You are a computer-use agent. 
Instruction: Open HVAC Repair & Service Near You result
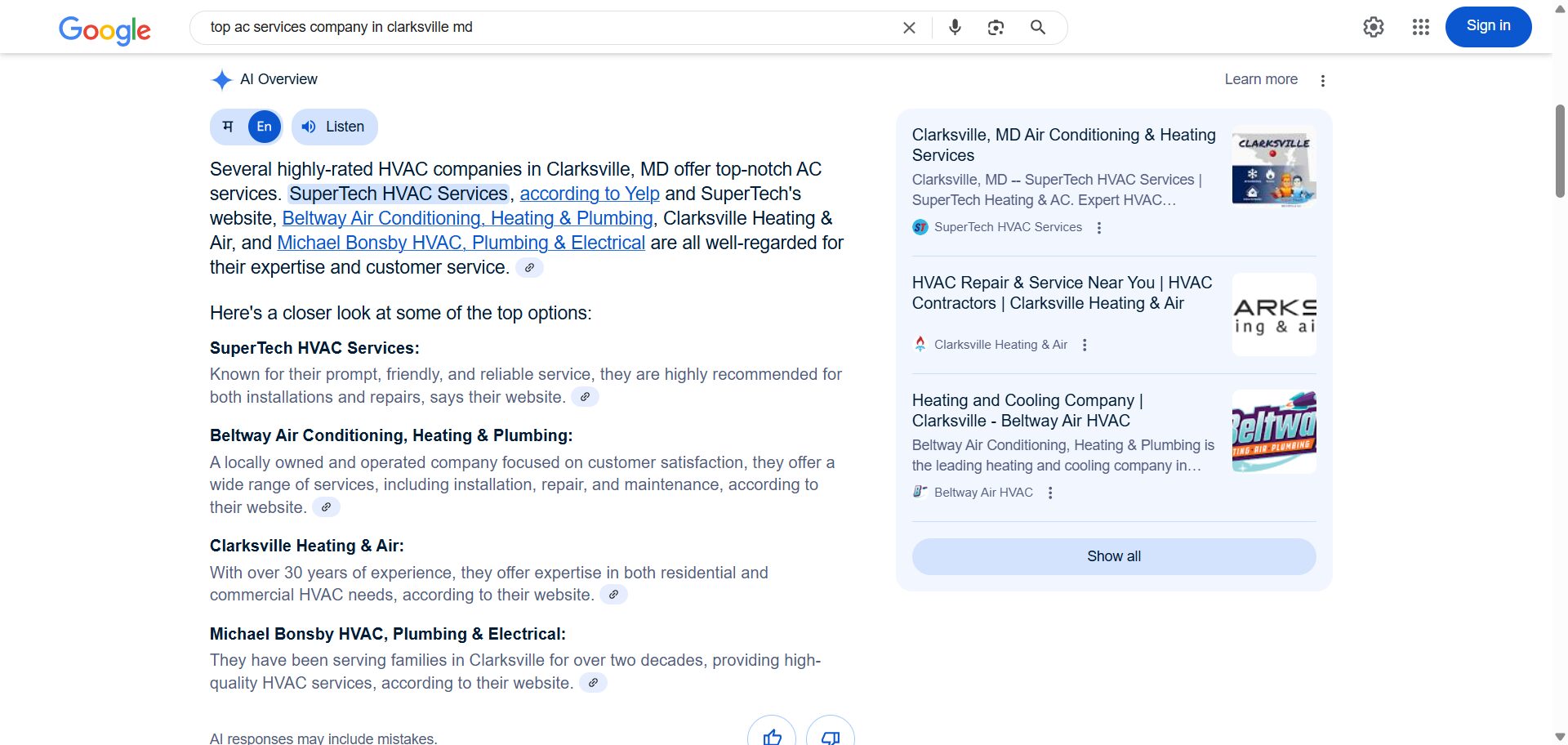point(1062,292)
